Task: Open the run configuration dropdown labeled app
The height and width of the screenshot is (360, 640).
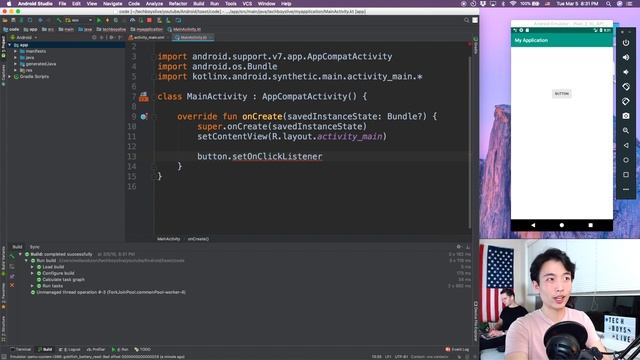Action: (79, 20)
